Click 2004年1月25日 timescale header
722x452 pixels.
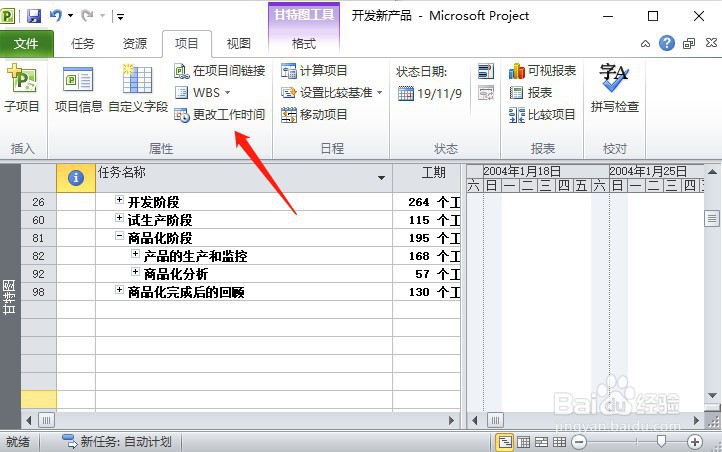[648, 171]
